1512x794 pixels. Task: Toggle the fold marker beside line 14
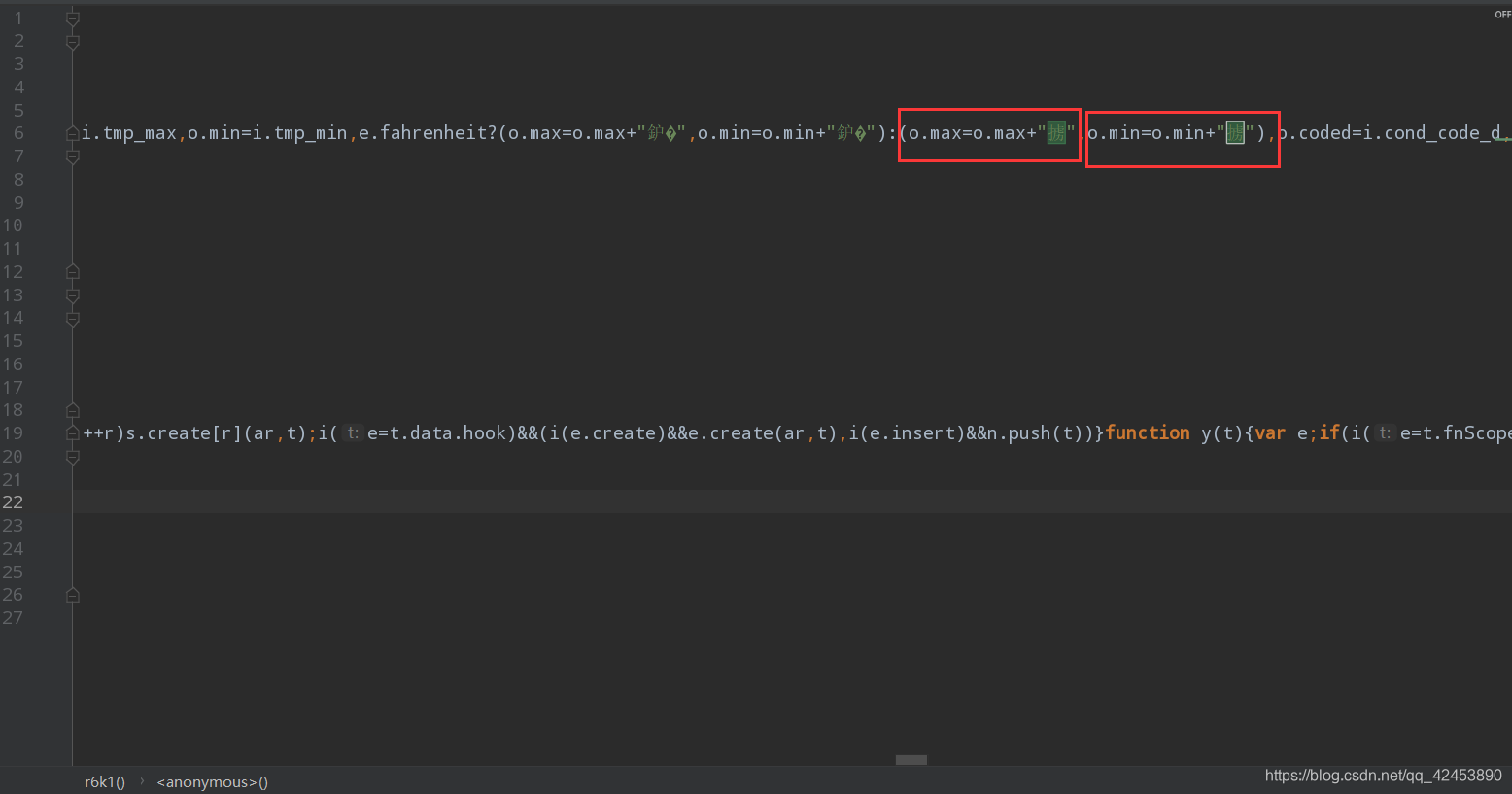point(73,319)
